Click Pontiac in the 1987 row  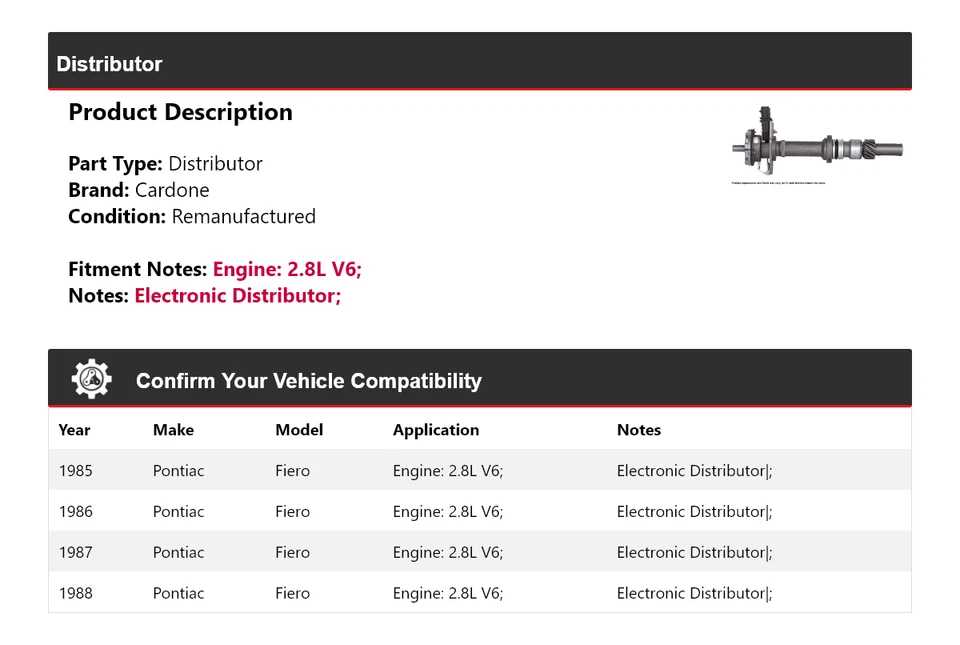click(x=178, y=552)
